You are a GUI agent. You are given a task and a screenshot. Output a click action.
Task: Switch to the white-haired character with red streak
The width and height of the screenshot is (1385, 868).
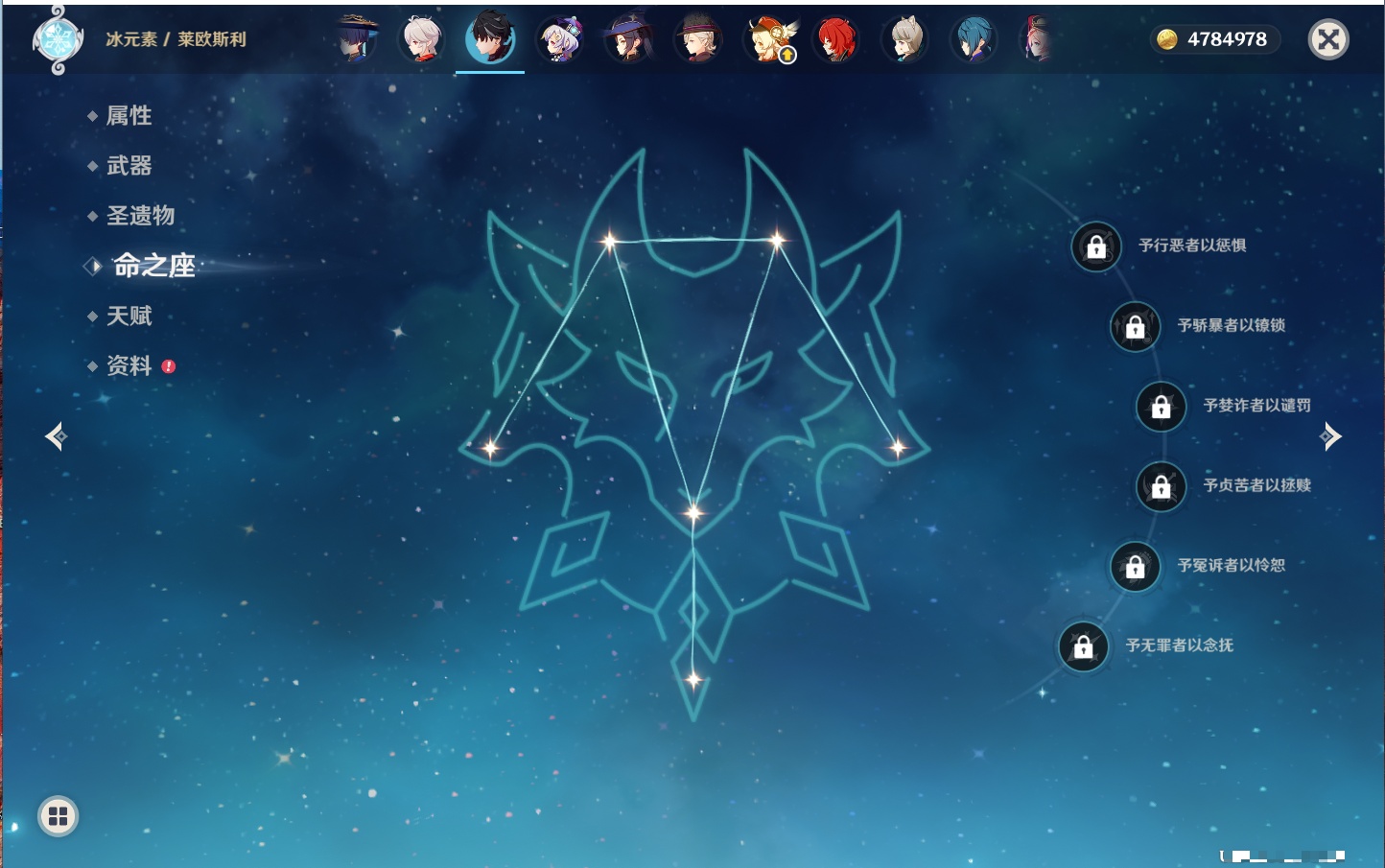422,39
